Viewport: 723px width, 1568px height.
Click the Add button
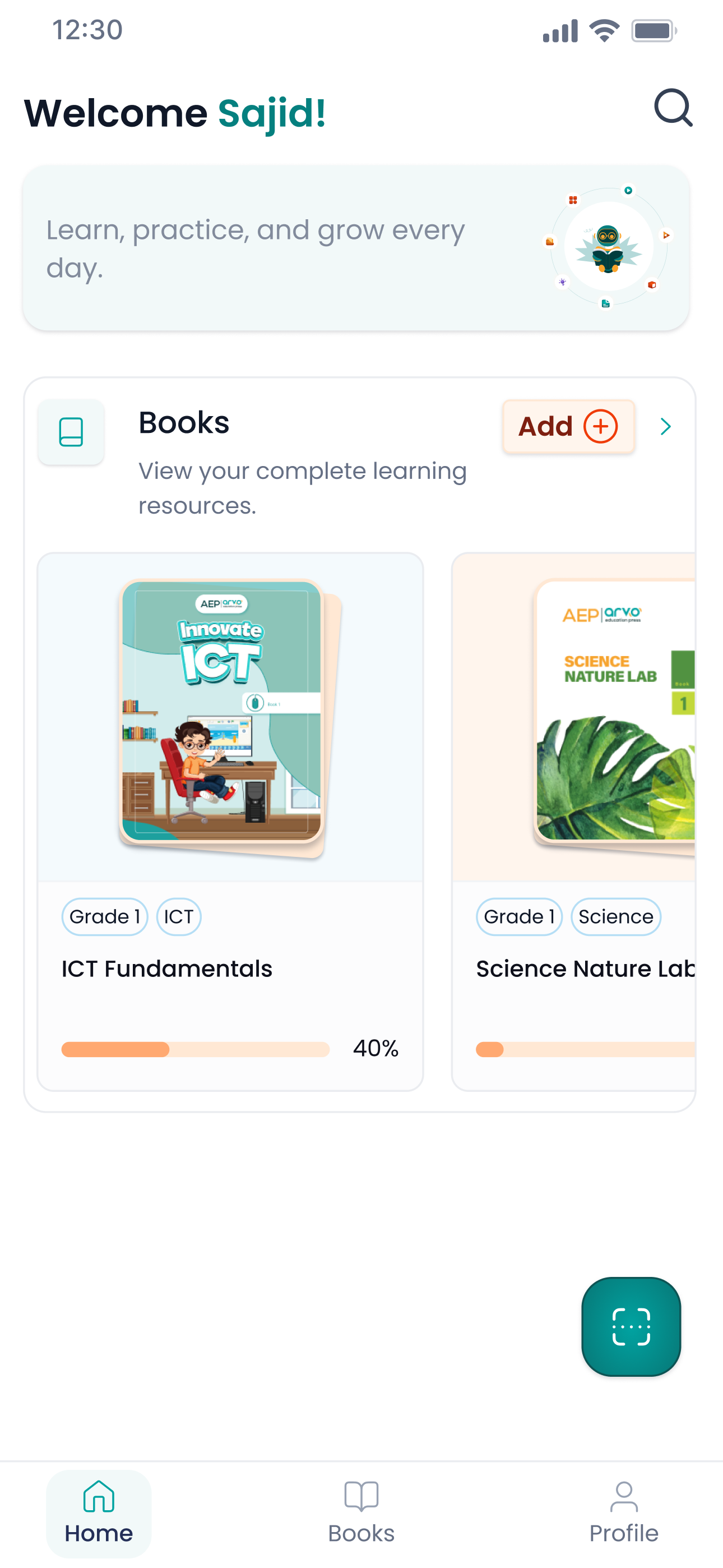pos(568,426)
